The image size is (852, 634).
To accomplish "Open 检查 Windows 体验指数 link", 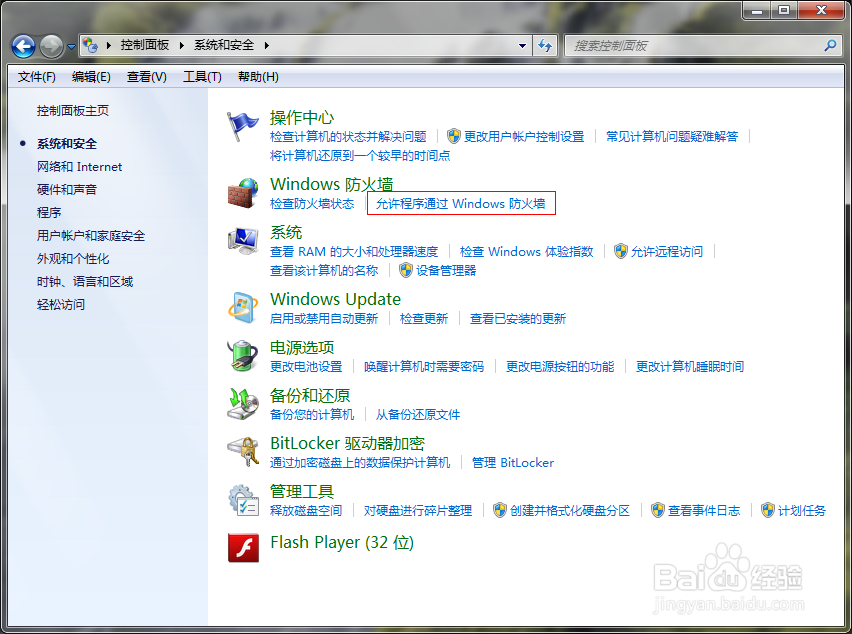I will pyautogui.click(x=527, y=251).
